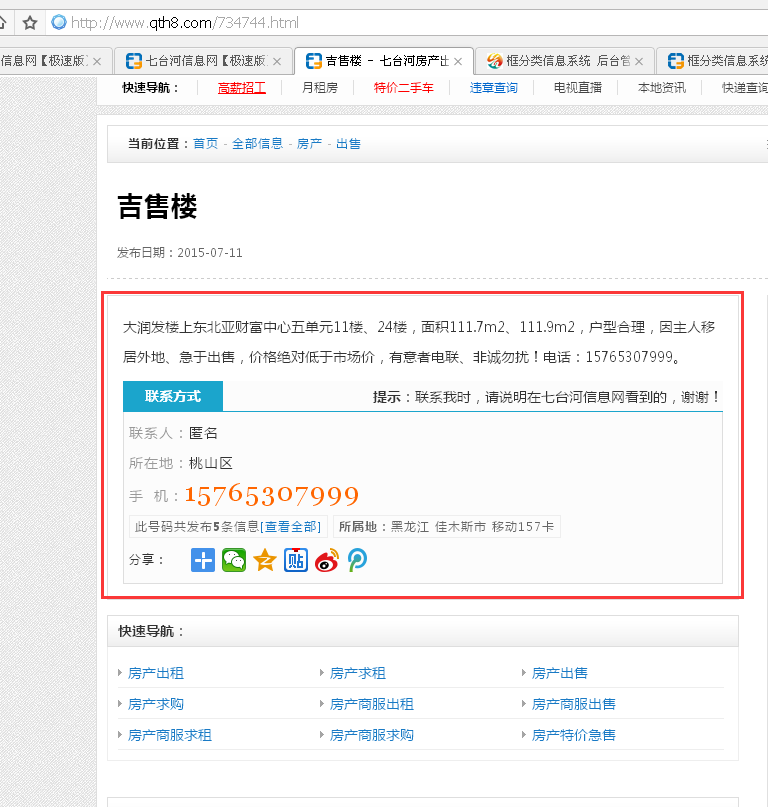Share to Sina Weibo icon
The image size is (768, 807).
327,560
